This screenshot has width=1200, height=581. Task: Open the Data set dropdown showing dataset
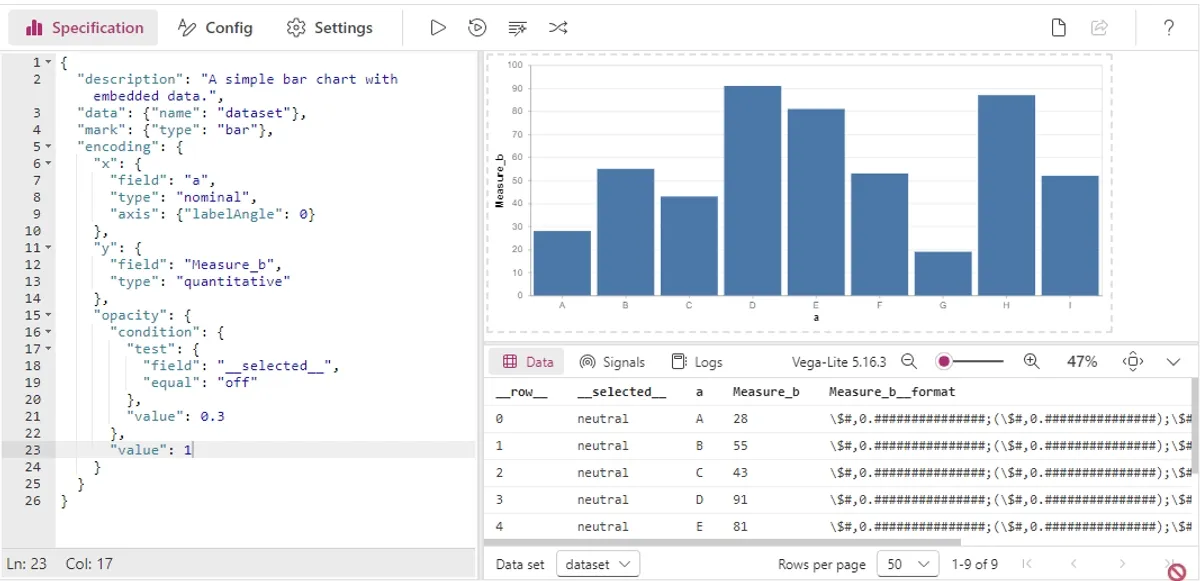pyautogui.click(x=598, y=563)
